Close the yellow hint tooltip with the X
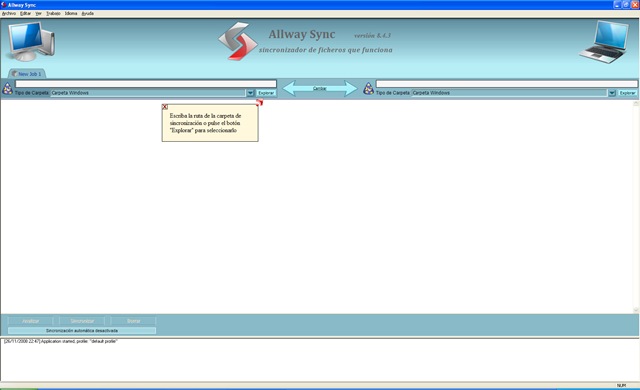 165,107
